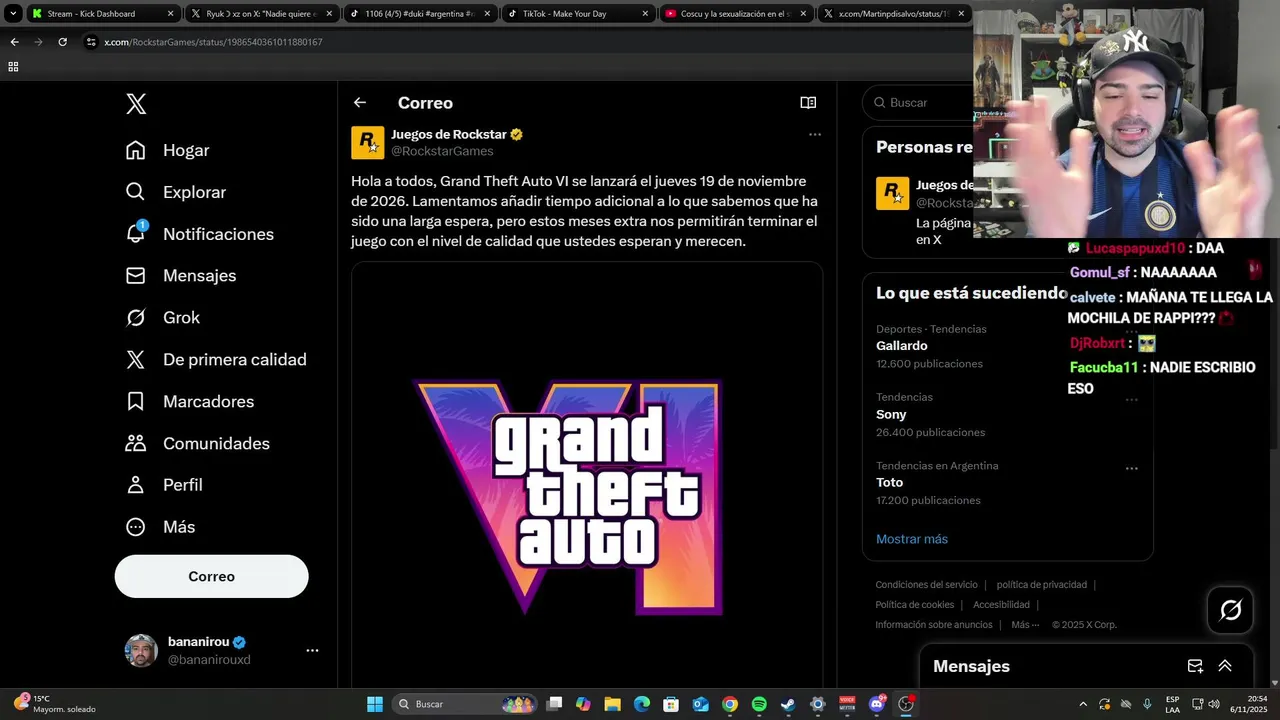Viewport: 1280px width, 720px height.
Task: Switch to the Ryuk X post tab
Action: [x=261, y=14]
